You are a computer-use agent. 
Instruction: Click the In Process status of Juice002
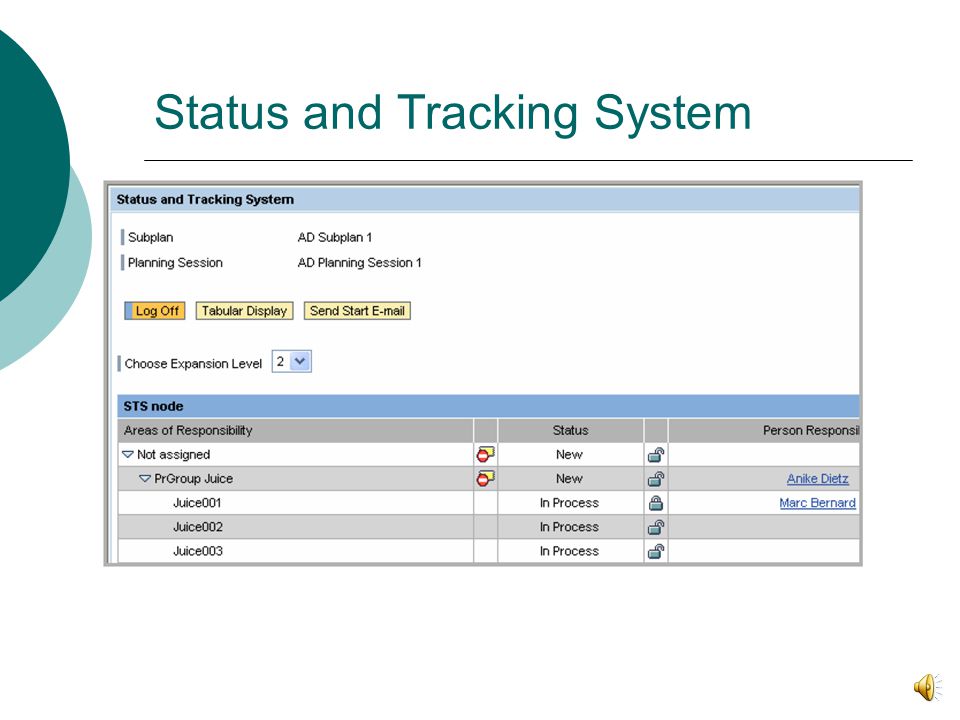(569, 527)
